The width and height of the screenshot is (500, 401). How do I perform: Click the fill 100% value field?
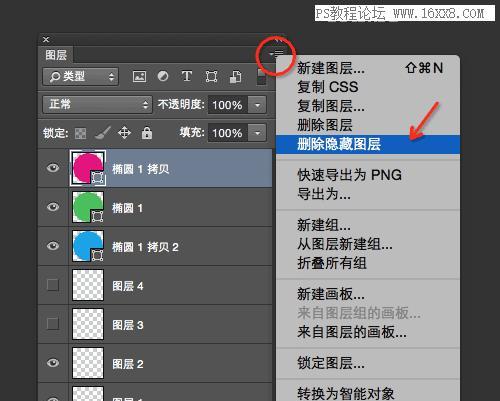coord(228,133)
